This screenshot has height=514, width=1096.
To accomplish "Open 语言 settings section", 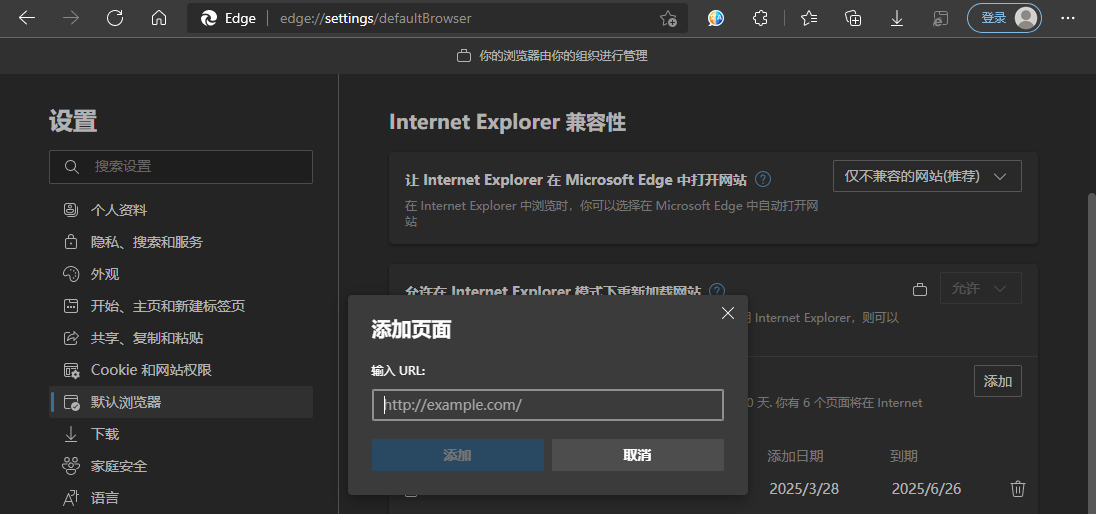I will [x=181, y=498].
